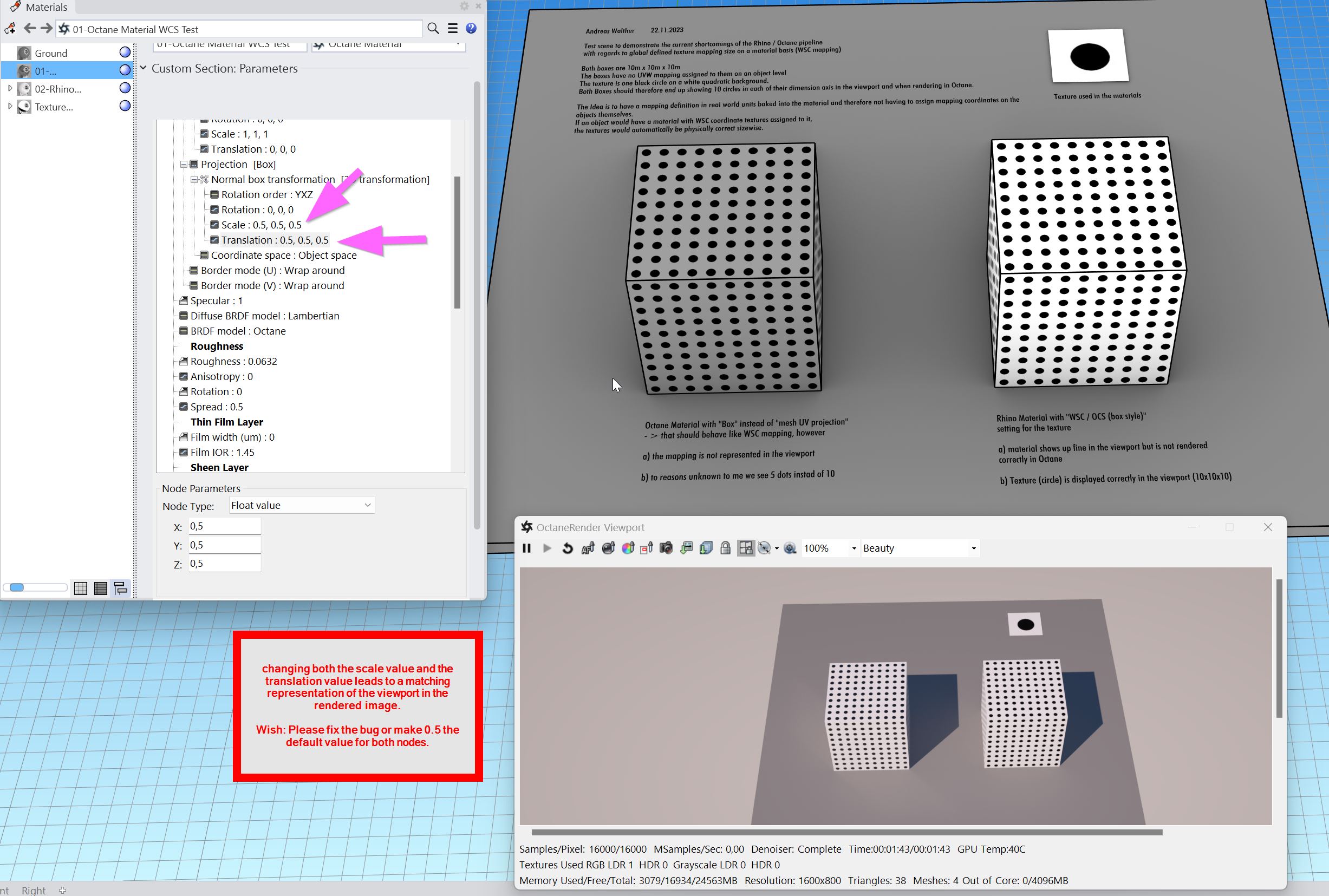
Task: Open the blue help question mark
Action: click(x=471, y=29)
